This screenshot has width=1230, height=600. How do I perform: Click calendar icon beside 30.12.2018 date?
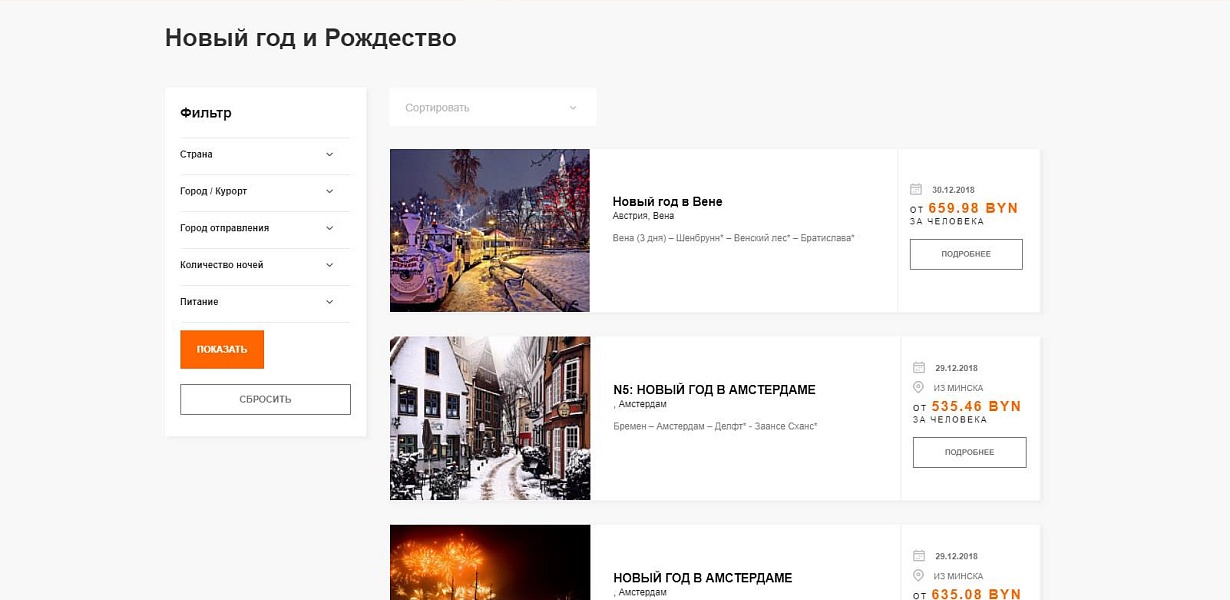click(915, 189)
